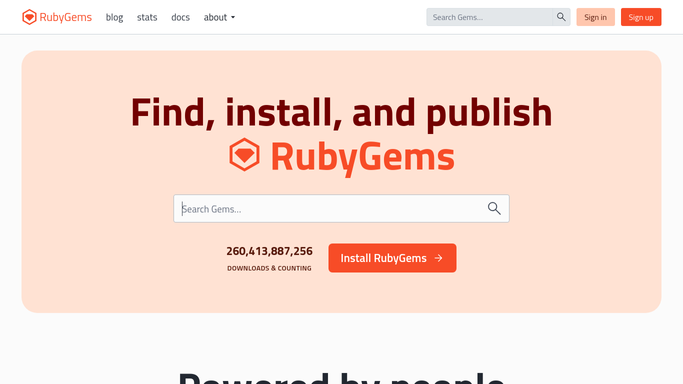The height and width of the screenshot is (384, 683).
Task: Click the DOWNLOADS & COUNTING label
Action: [x=269, y=268]
